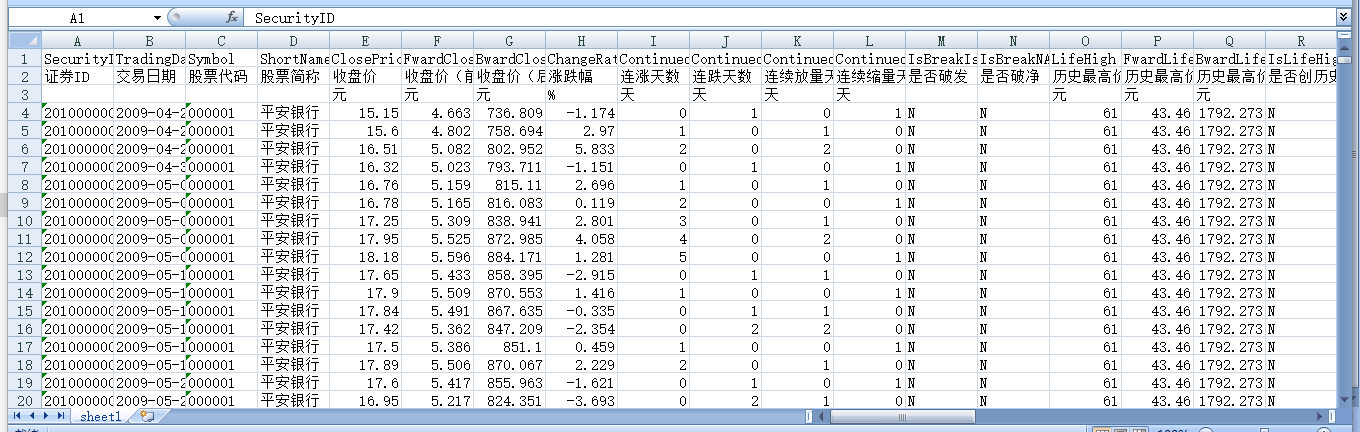Click cell G8 with value 815.11
The height and width of the screenshot is (432, 1360).
tap(509, 185)
